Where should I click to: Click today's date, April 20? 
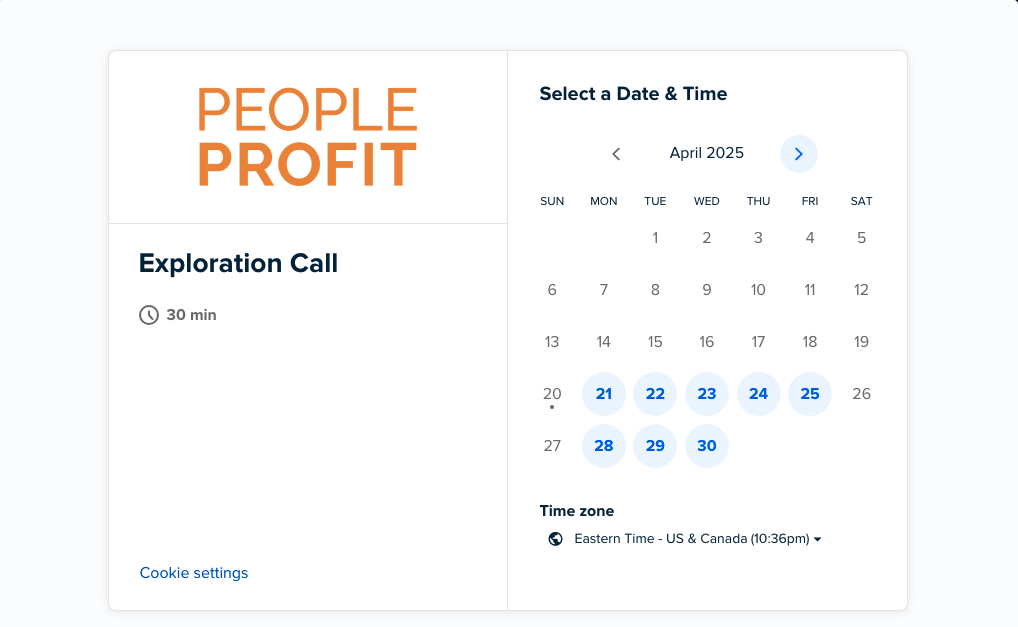click(552, 394)
